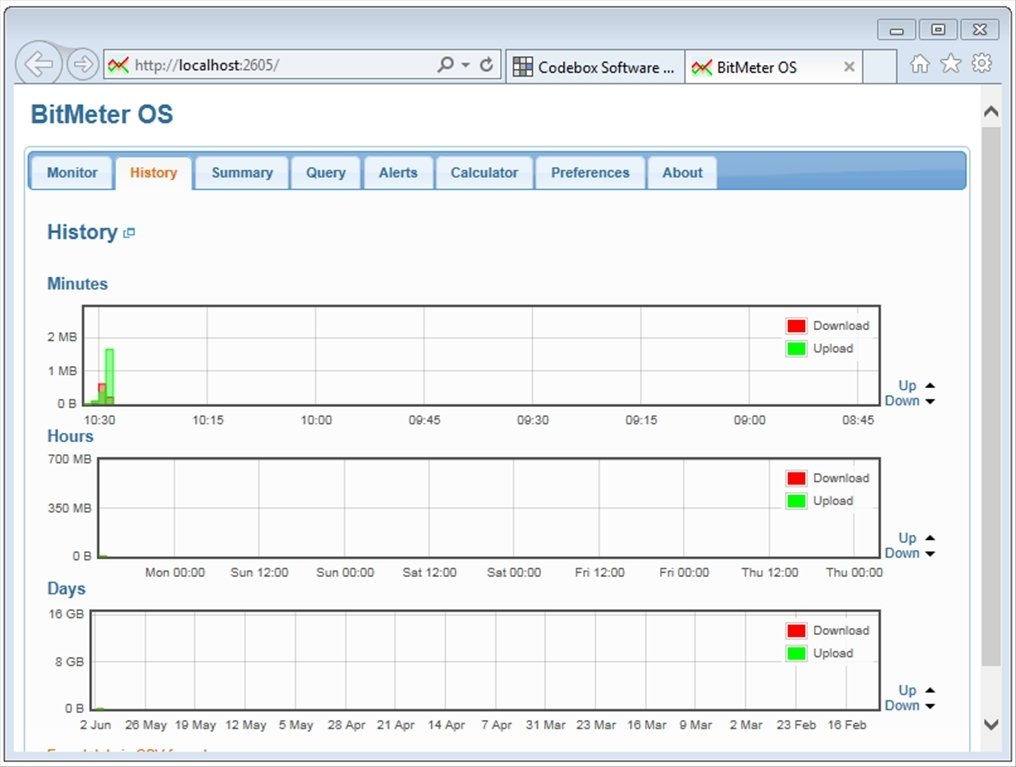The width and height of the screenshot is (1016, 767).
Task: Open the address bar dropdown arrow
Action: (x=465, y=65)
